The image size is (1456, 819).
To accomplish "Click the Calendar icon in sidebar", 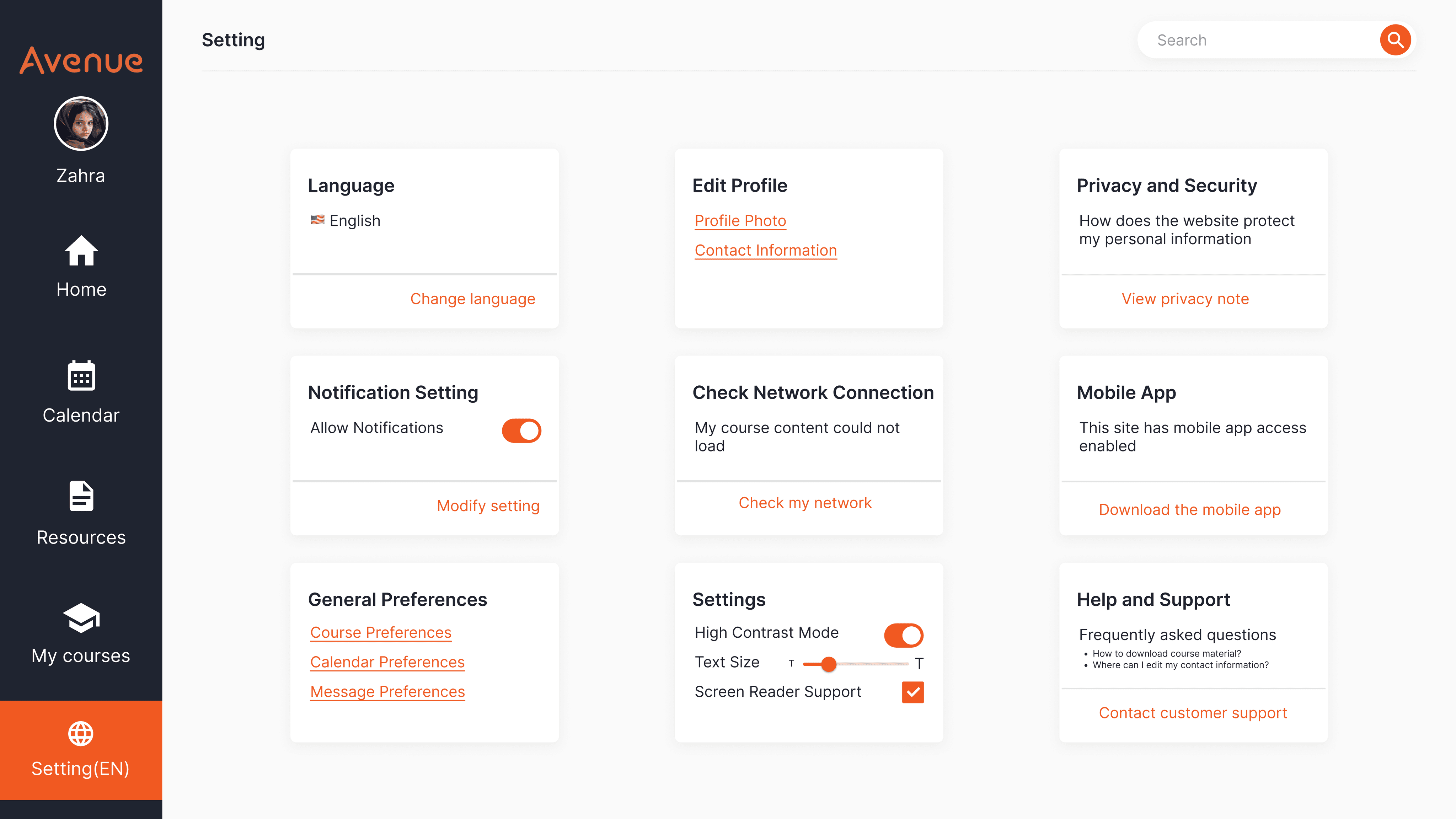I will pos(81,375).
